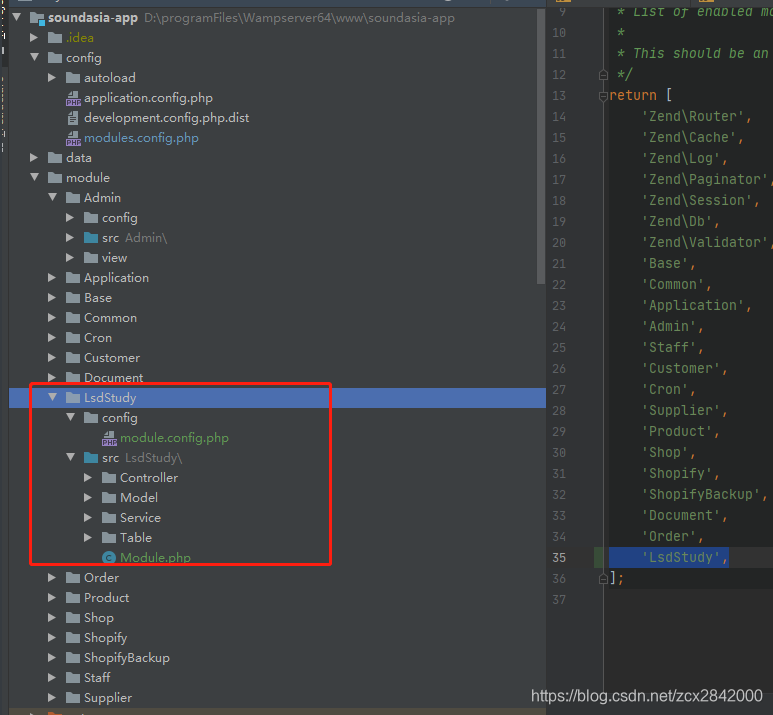Click the soundasia-app project folder icon

click(37, 18)
